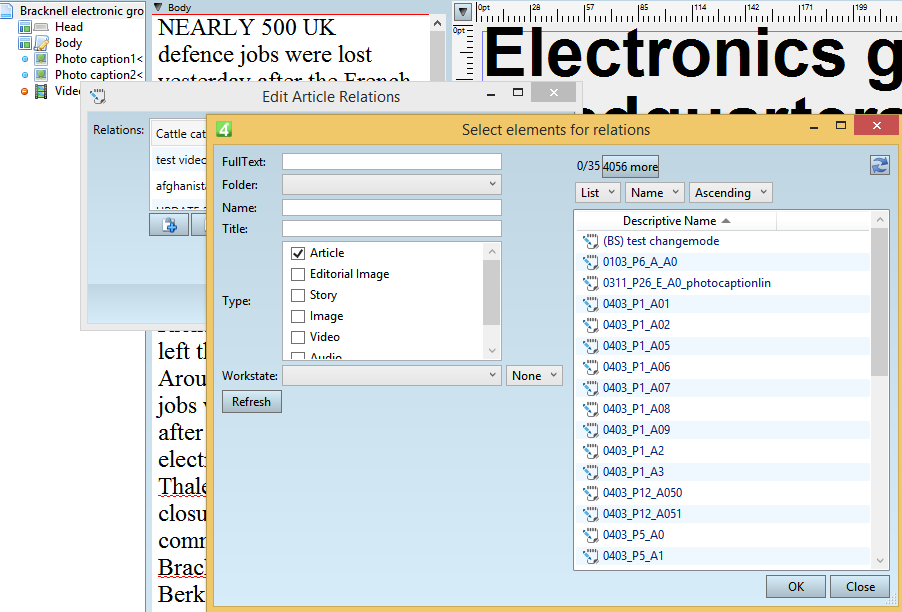902x612 pixels.
Task: Select the test video relation row
Action: click(x=178, y=160)
